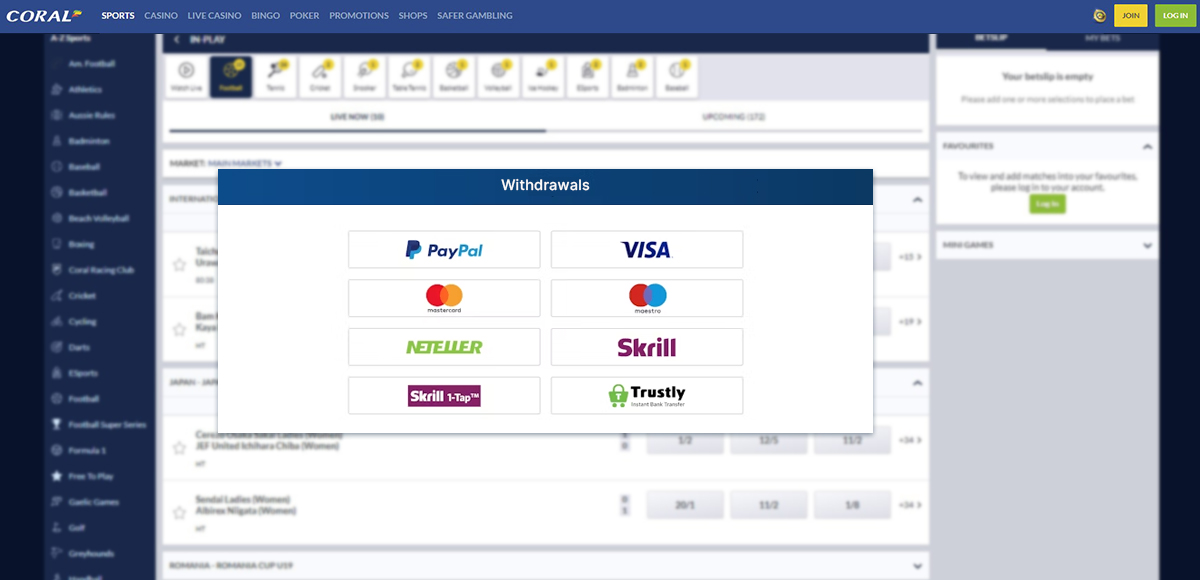1200x580 pixels.
Task: Open more markets for Sendai Ladies match
Action: pos(910,505)
